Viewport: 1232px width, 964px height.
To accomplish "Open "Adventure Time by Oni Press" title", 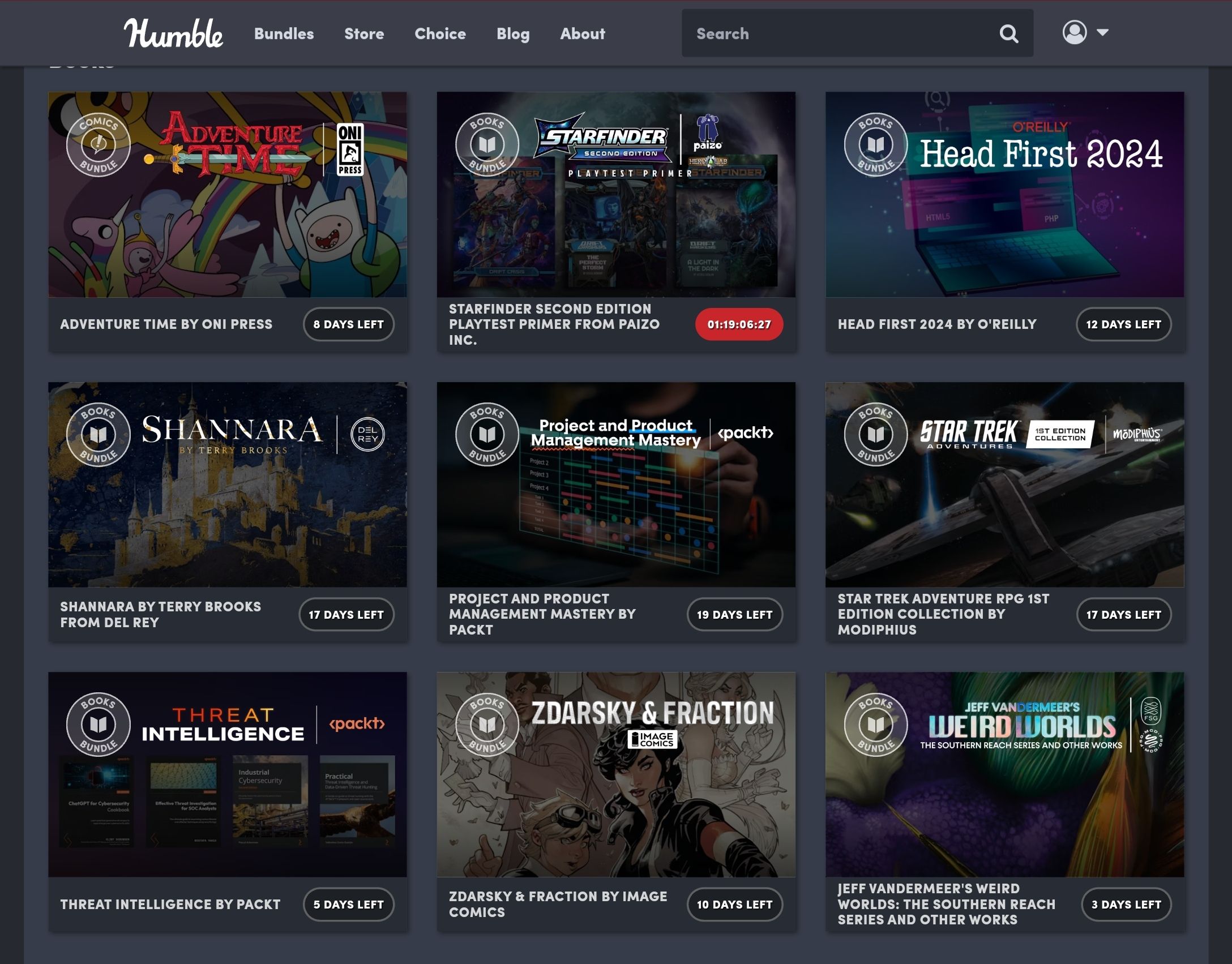I will click(x=166, y=324).
